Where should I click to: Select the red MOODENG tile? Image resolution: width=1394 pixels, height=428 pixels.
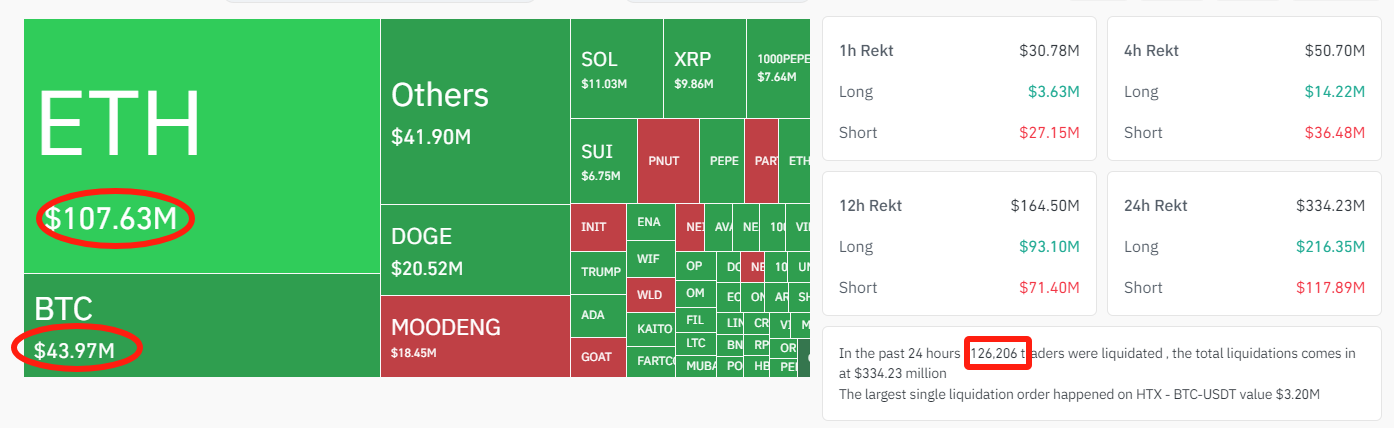[x=475, y=336]
